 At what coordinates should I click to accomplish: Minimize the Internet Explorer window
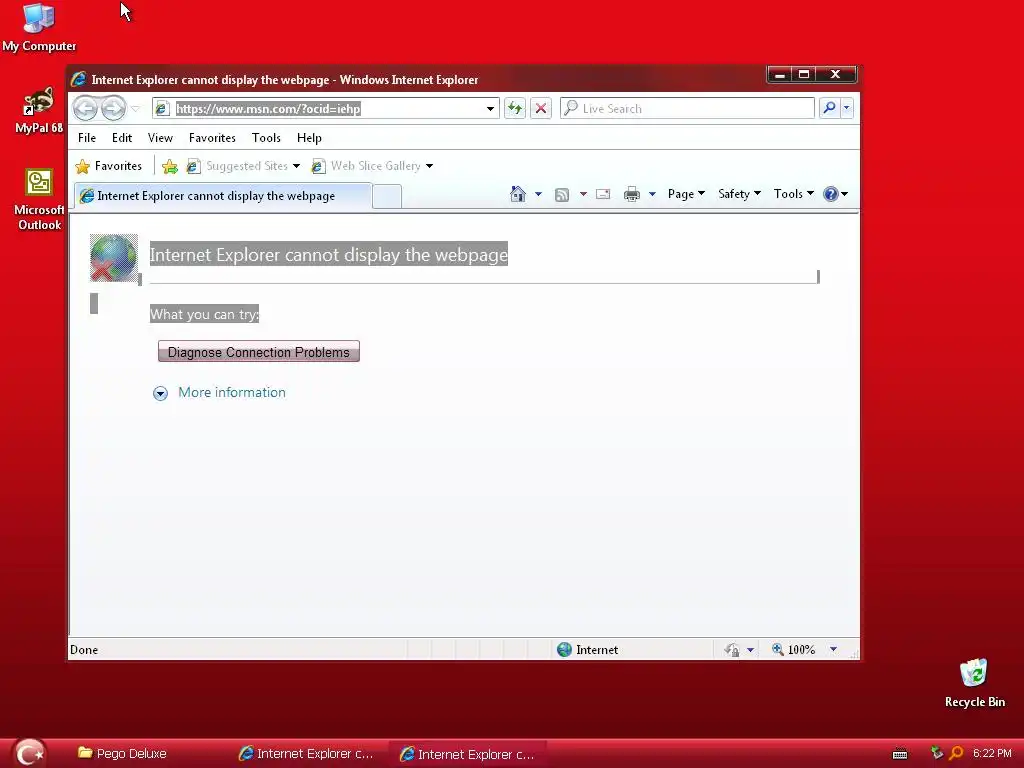pos(780,74)
